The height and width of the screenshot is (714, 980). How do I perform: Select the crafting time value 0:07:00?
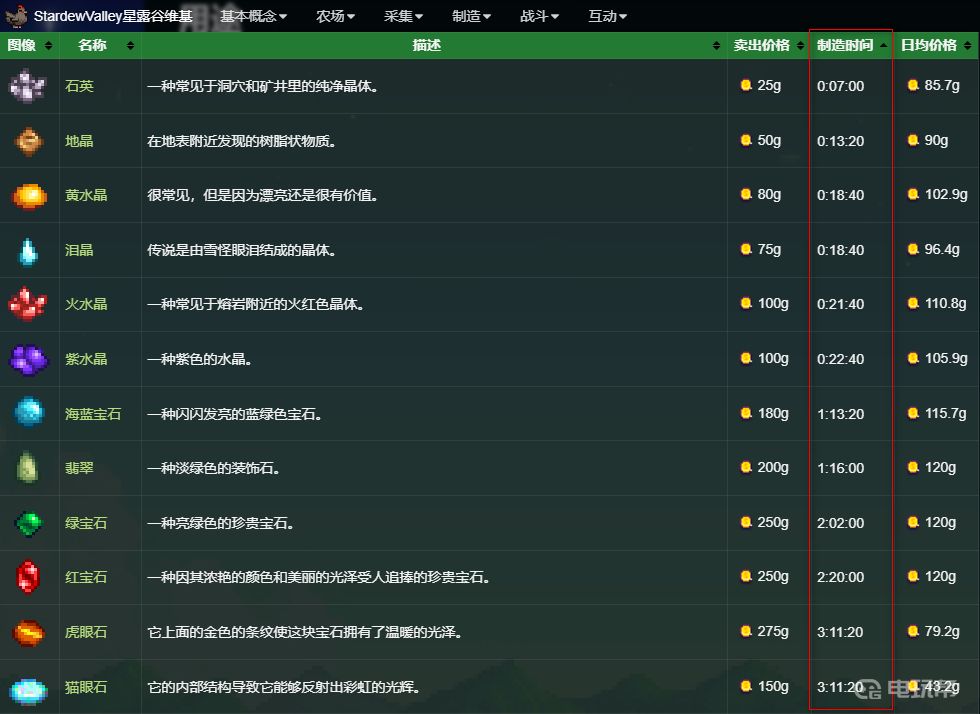840,86
